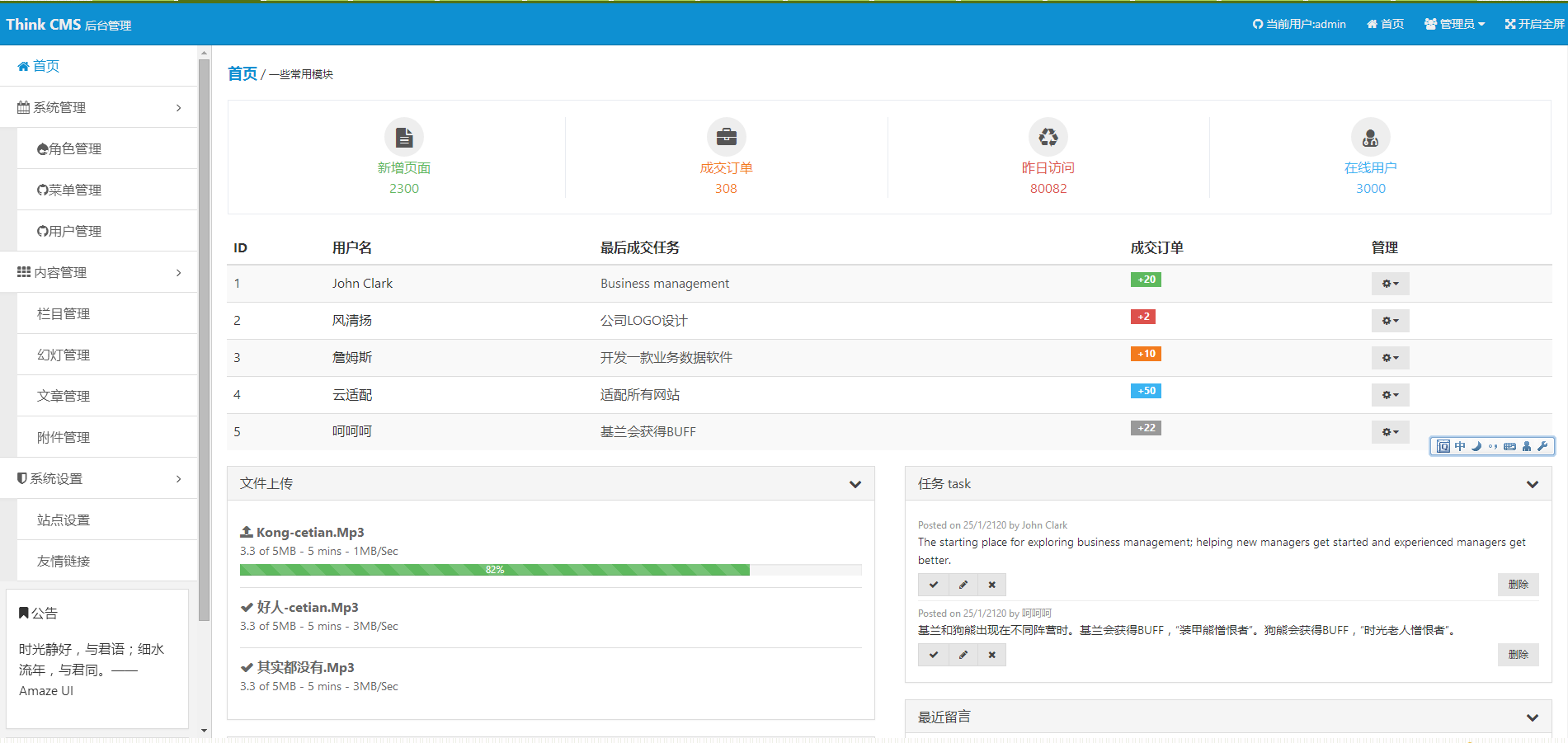The height and width of the screenshot is (743, 1568).
Task: Collapse the 文件上传 panel chevron
Action: point(855,484)
